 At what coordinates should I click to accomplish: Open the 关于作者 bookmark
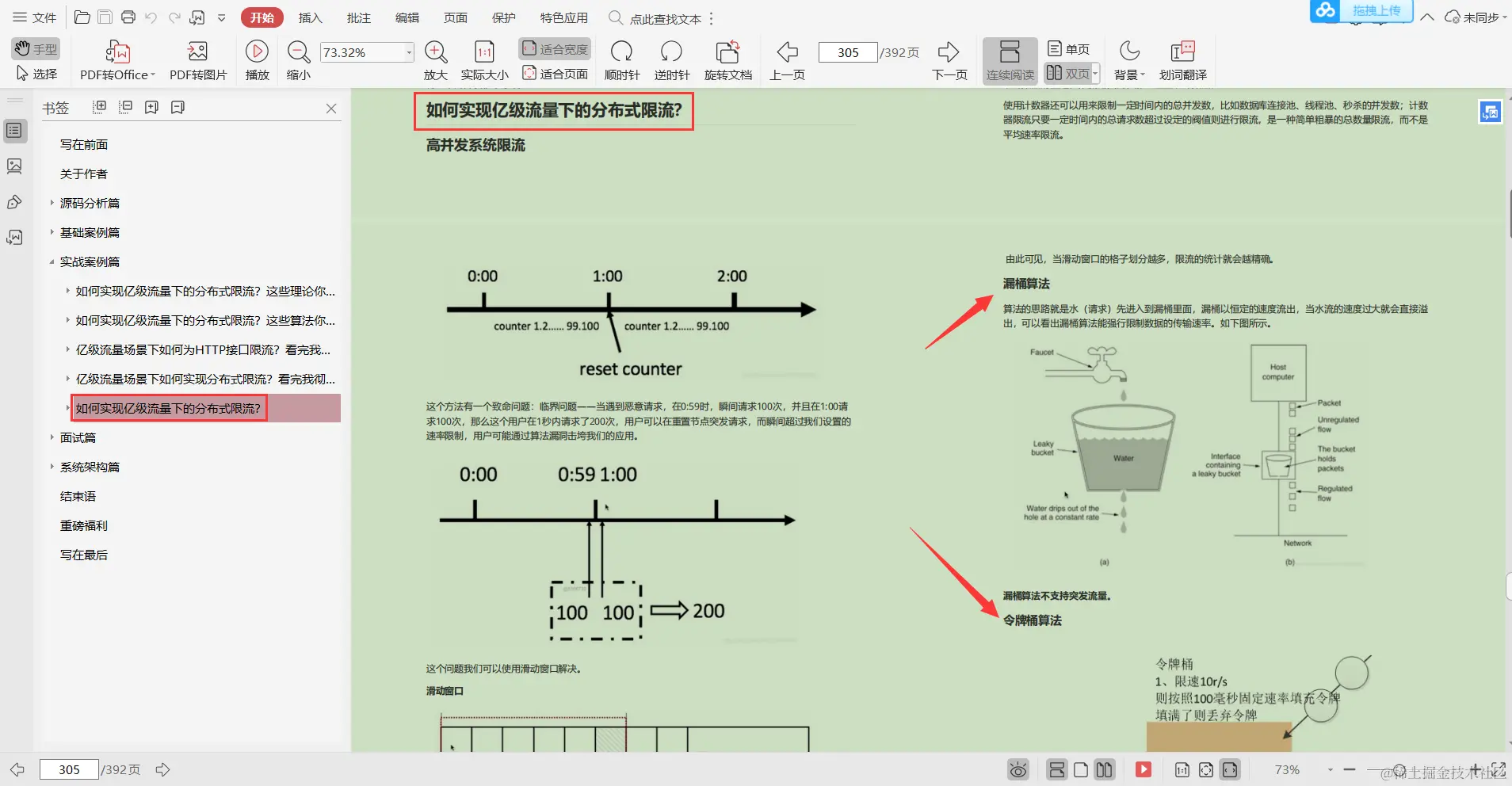(84, 174)
